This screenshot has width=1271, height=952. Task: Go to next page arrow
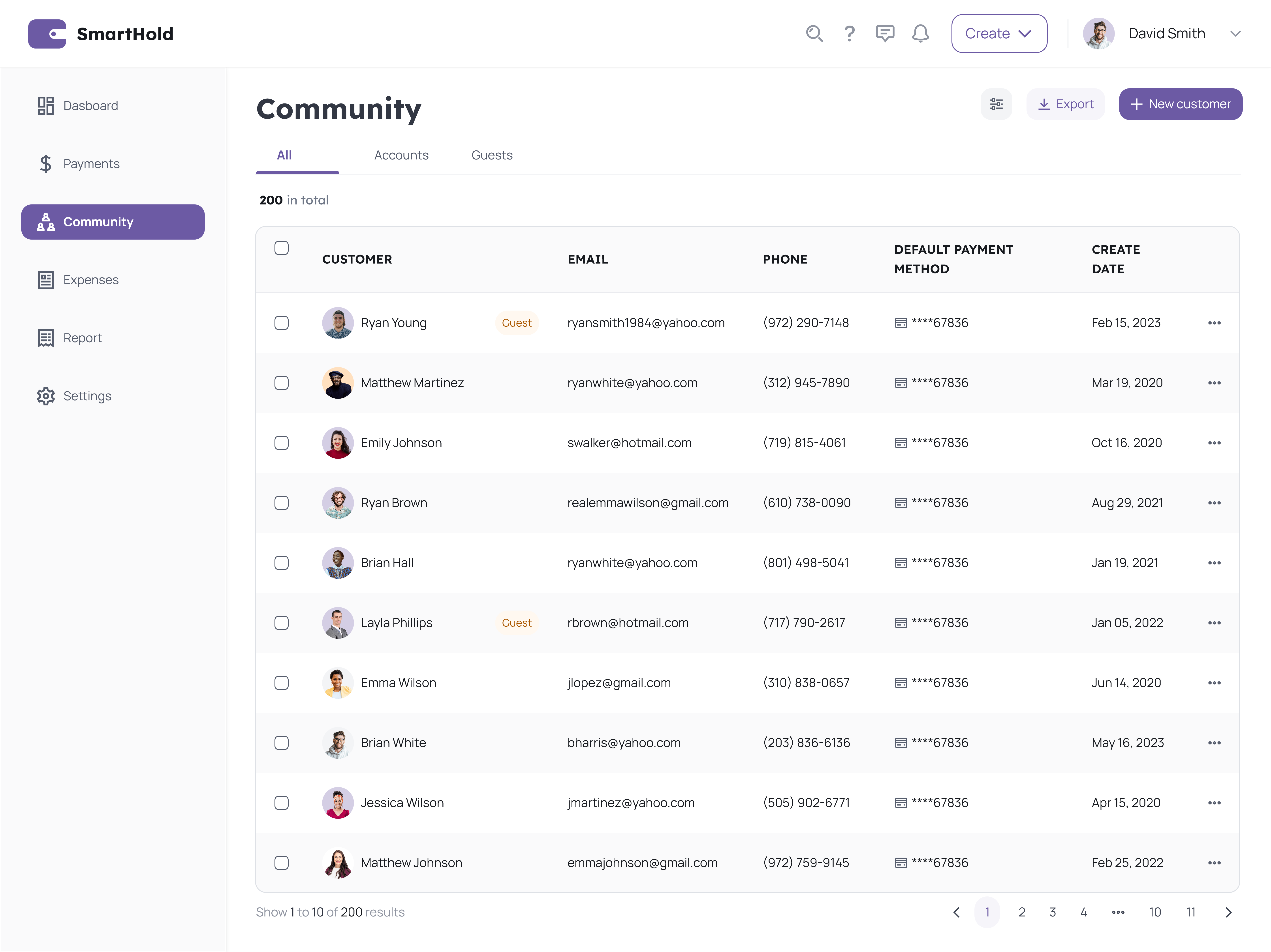pyautogui.click(x=1228, y=912)
